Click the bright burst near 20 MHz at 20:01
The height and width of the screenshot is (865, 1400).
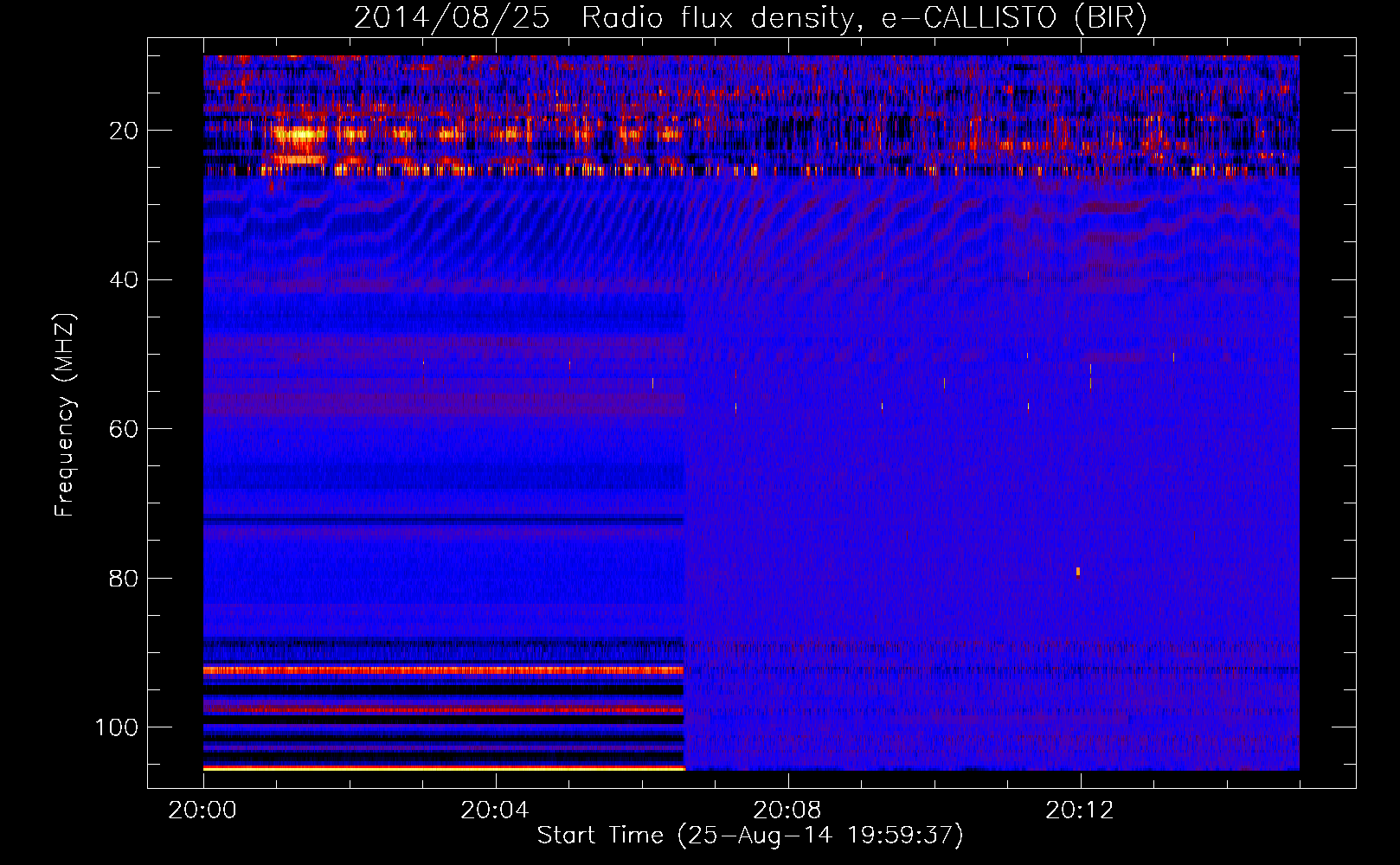pos(299,134)
